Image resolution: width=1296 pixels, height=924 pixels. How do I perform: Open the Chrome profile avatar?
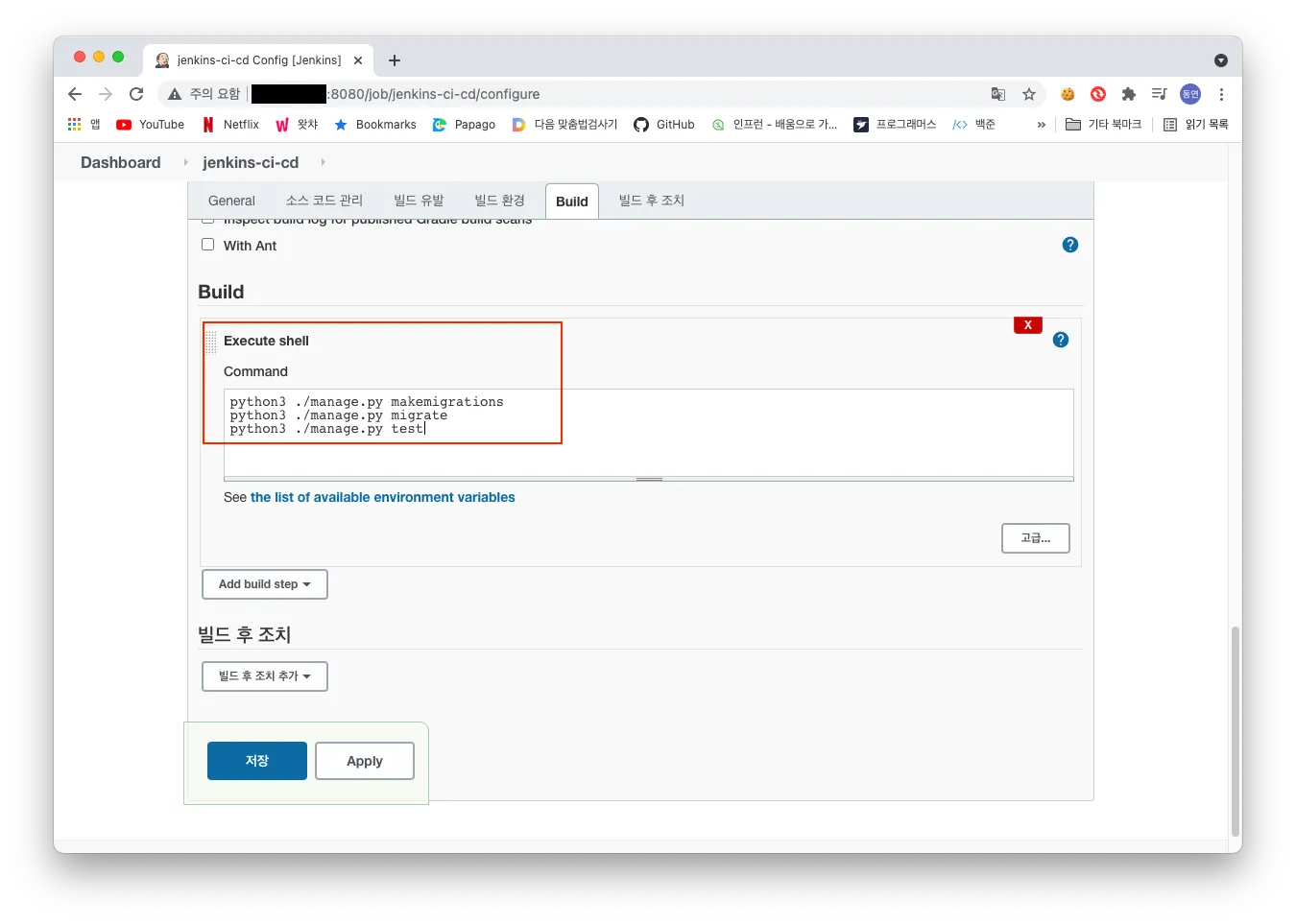(1190, 94)
